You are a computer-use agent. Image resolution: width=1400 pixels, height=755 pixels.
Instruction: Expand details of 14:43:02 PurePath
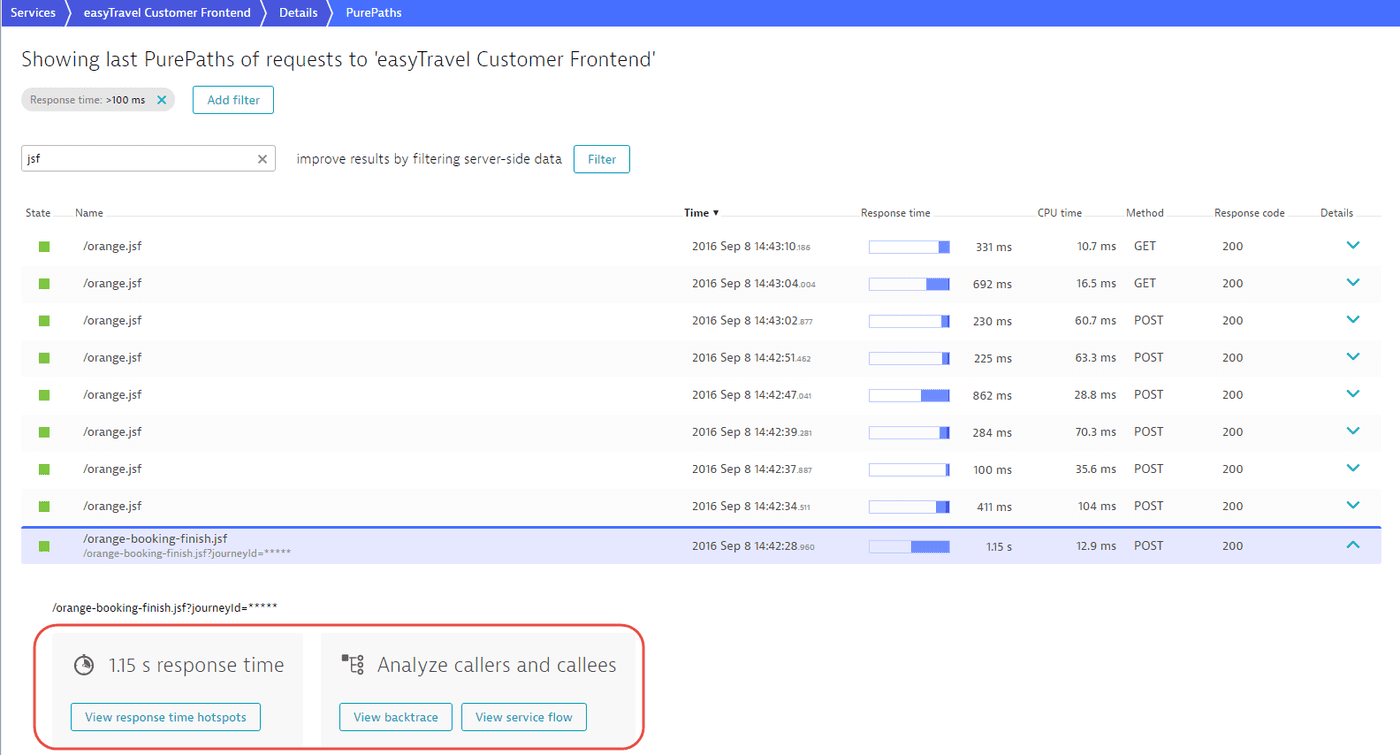1353,319
